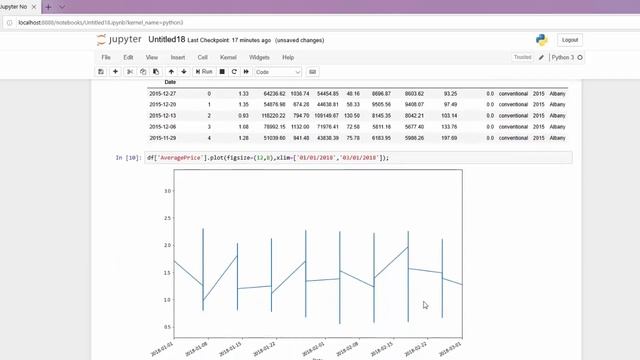Click the Date index header

click(170, 82)
